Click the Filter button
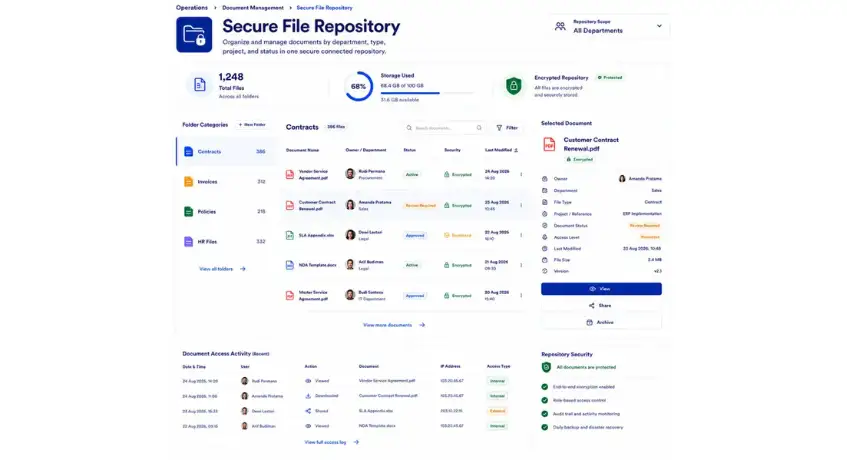The height and width of the screenshot is (460, 847). pyautogui.click(x=507, y=128)
